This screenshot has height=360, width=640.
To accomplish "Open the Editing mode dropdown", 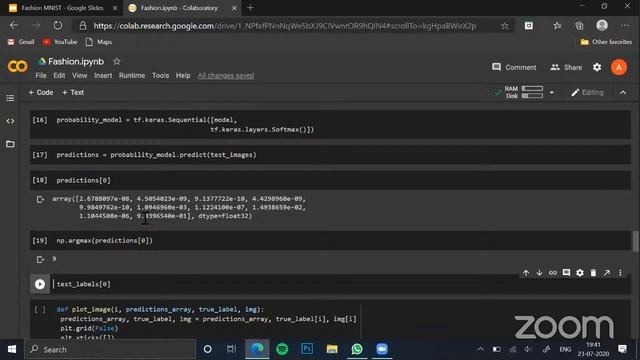I will pos(587,93).
